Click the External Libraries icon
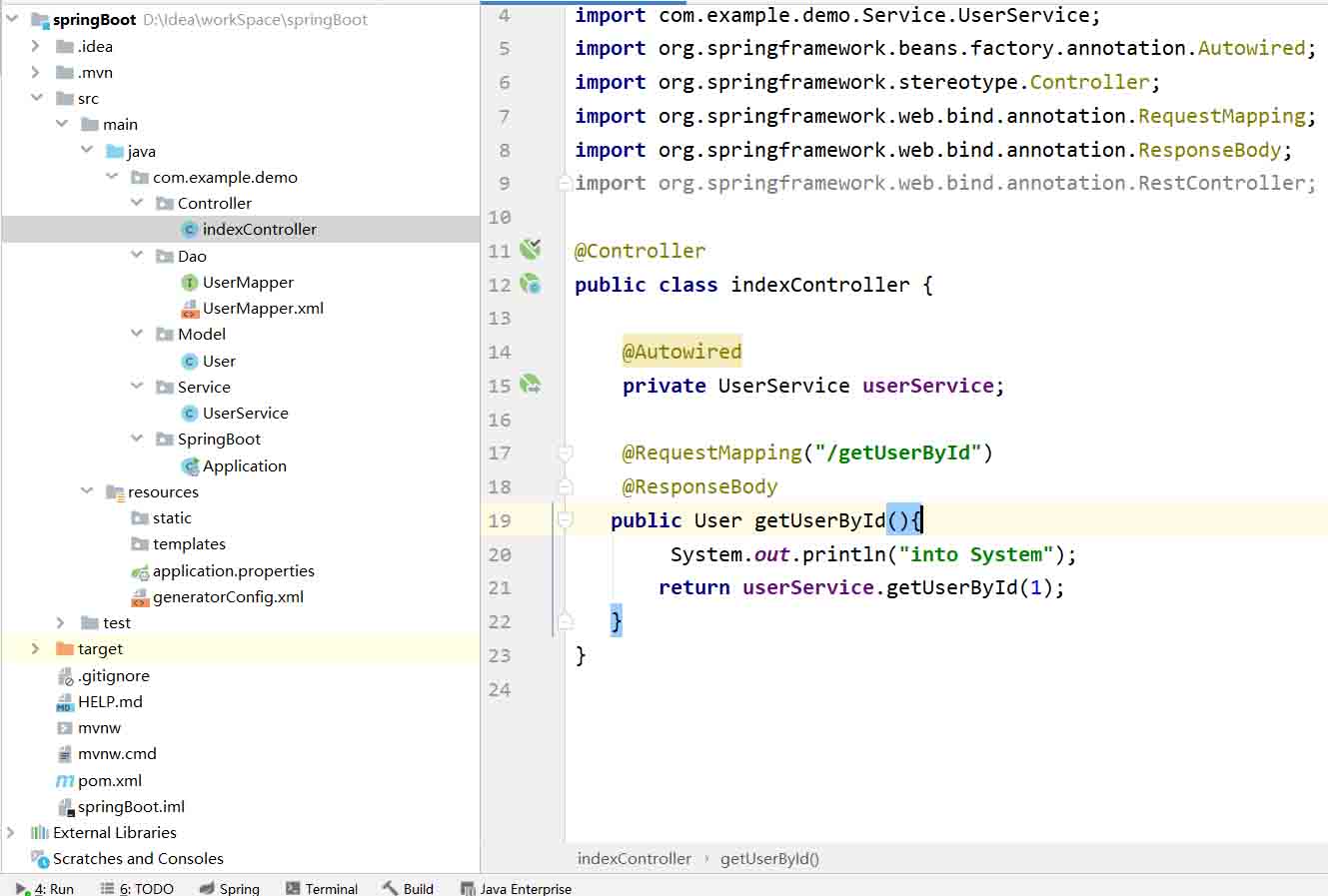 (40, 833)
